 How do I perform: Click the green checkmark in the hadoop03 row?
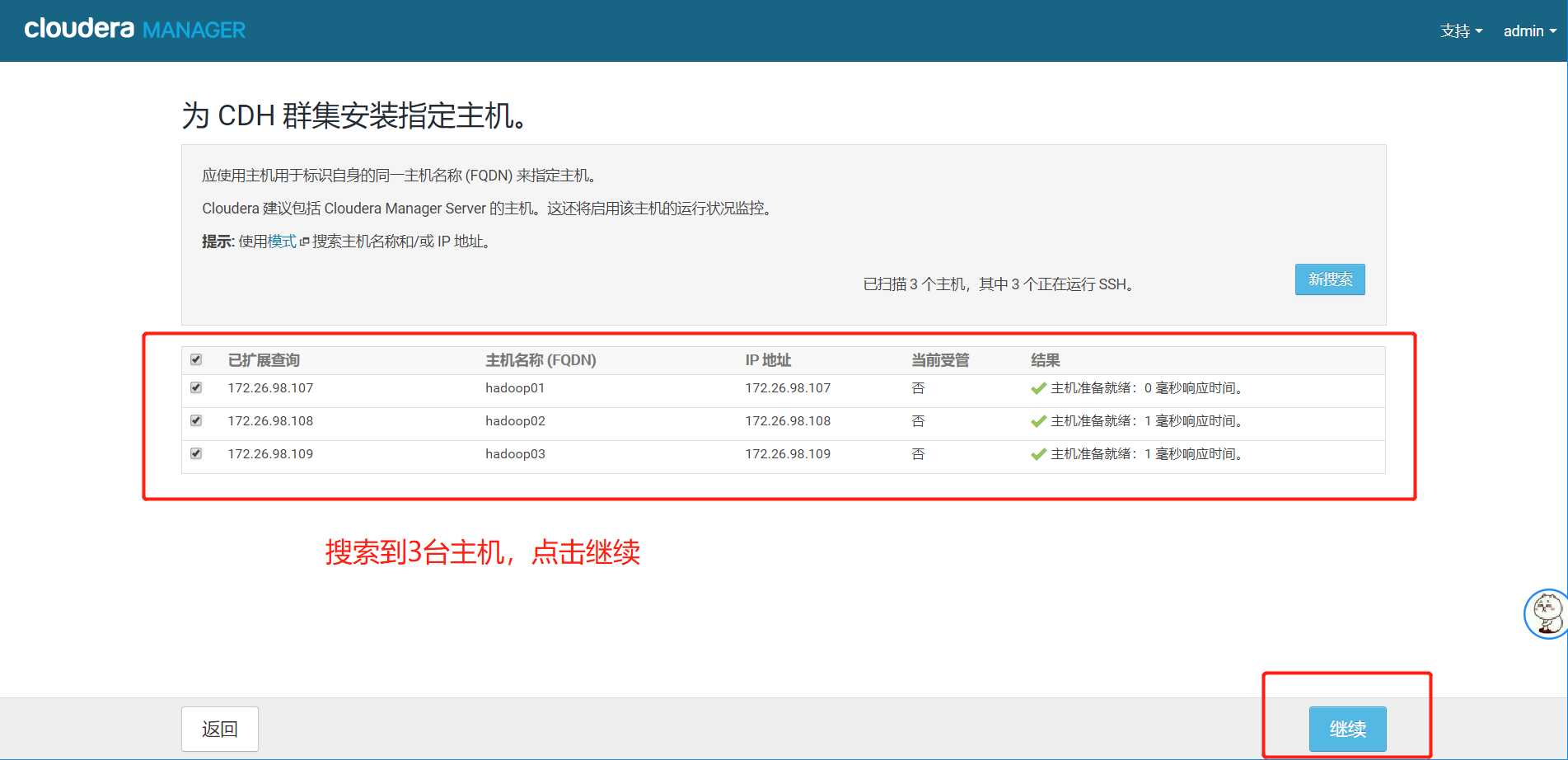(1038, 454)
